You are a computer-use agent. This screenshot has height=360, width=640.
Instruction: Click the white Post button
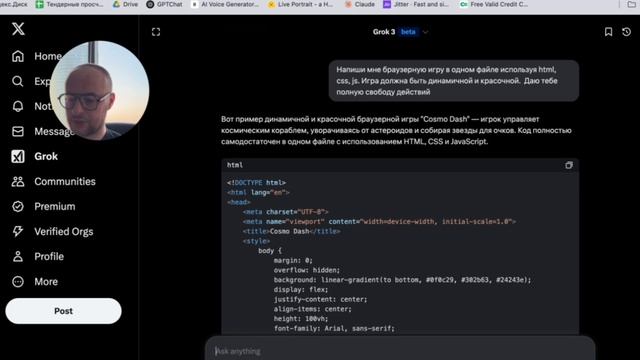coord(63,311)
